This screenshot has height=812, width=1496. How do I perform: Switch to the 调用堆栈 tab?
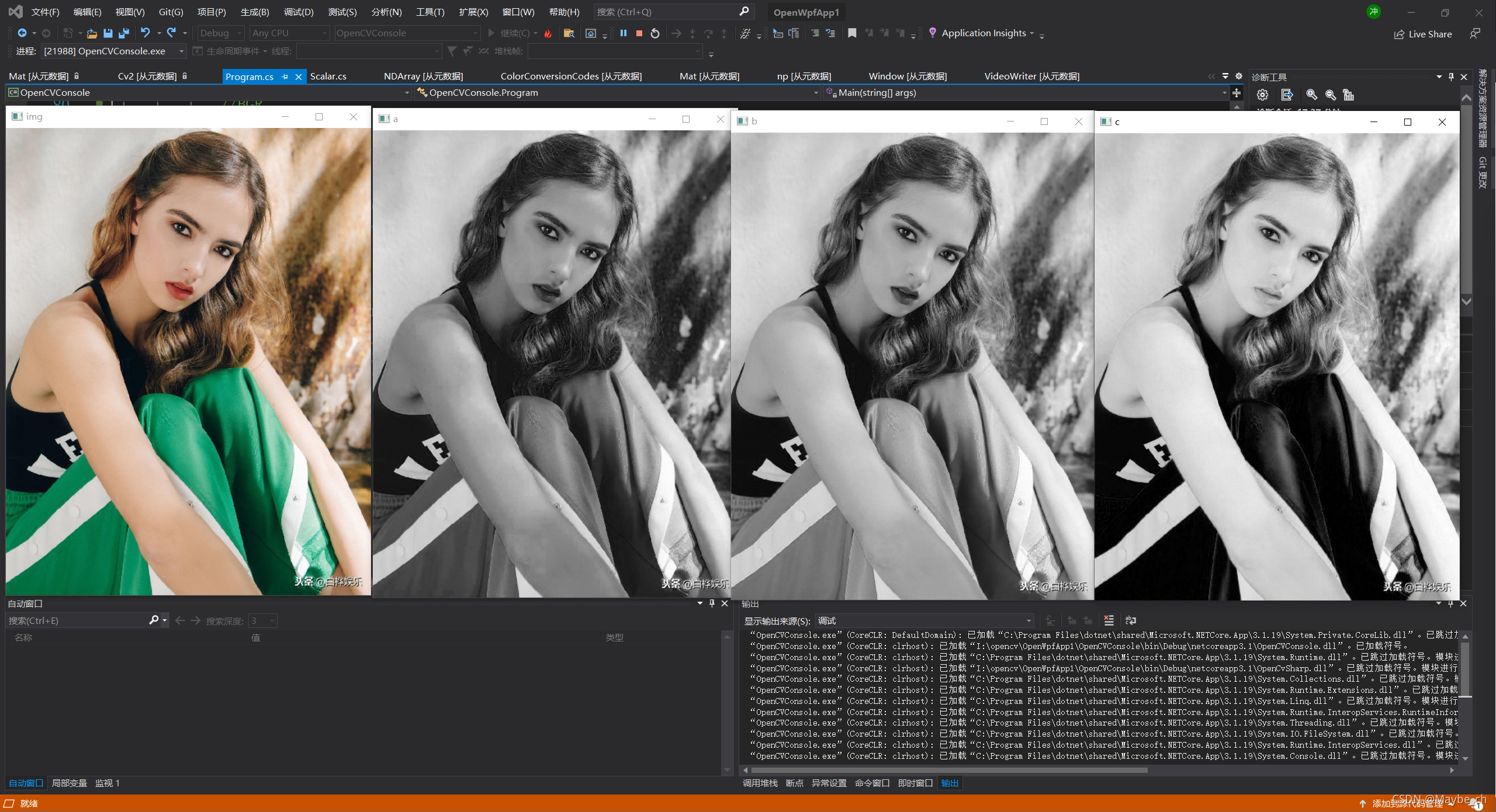click(760, 783)
